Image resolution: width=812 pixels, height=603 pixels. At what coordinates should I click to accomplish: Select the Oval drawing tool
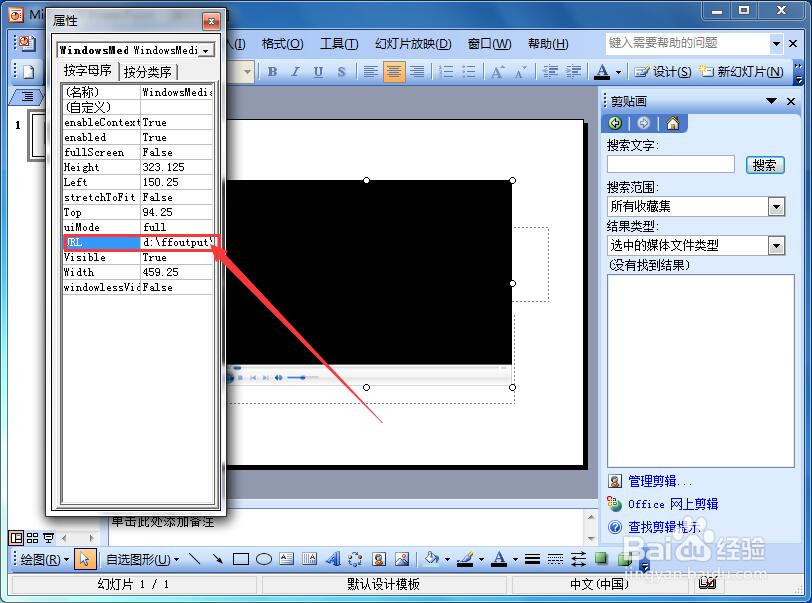coord(264,559)
